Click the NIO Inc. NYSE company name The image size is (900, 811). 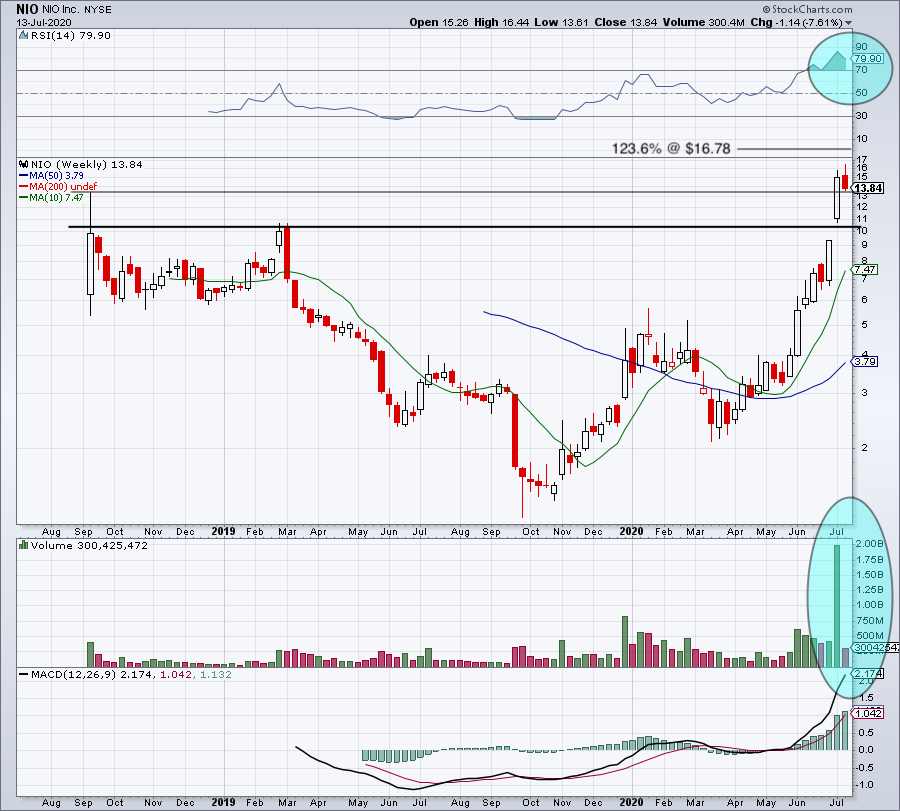77,10
